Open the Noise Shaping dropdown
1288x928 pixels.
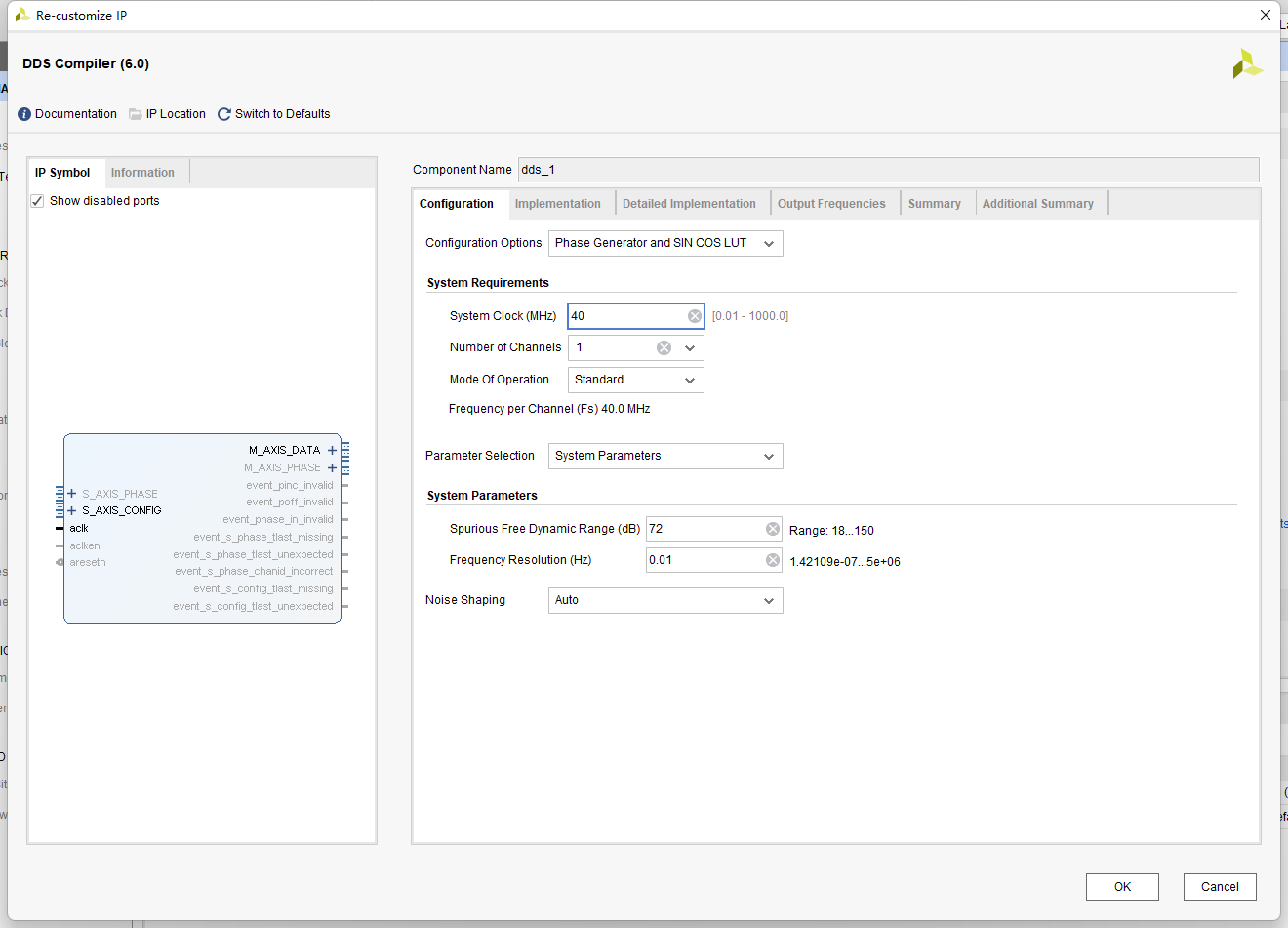point(665,600)
